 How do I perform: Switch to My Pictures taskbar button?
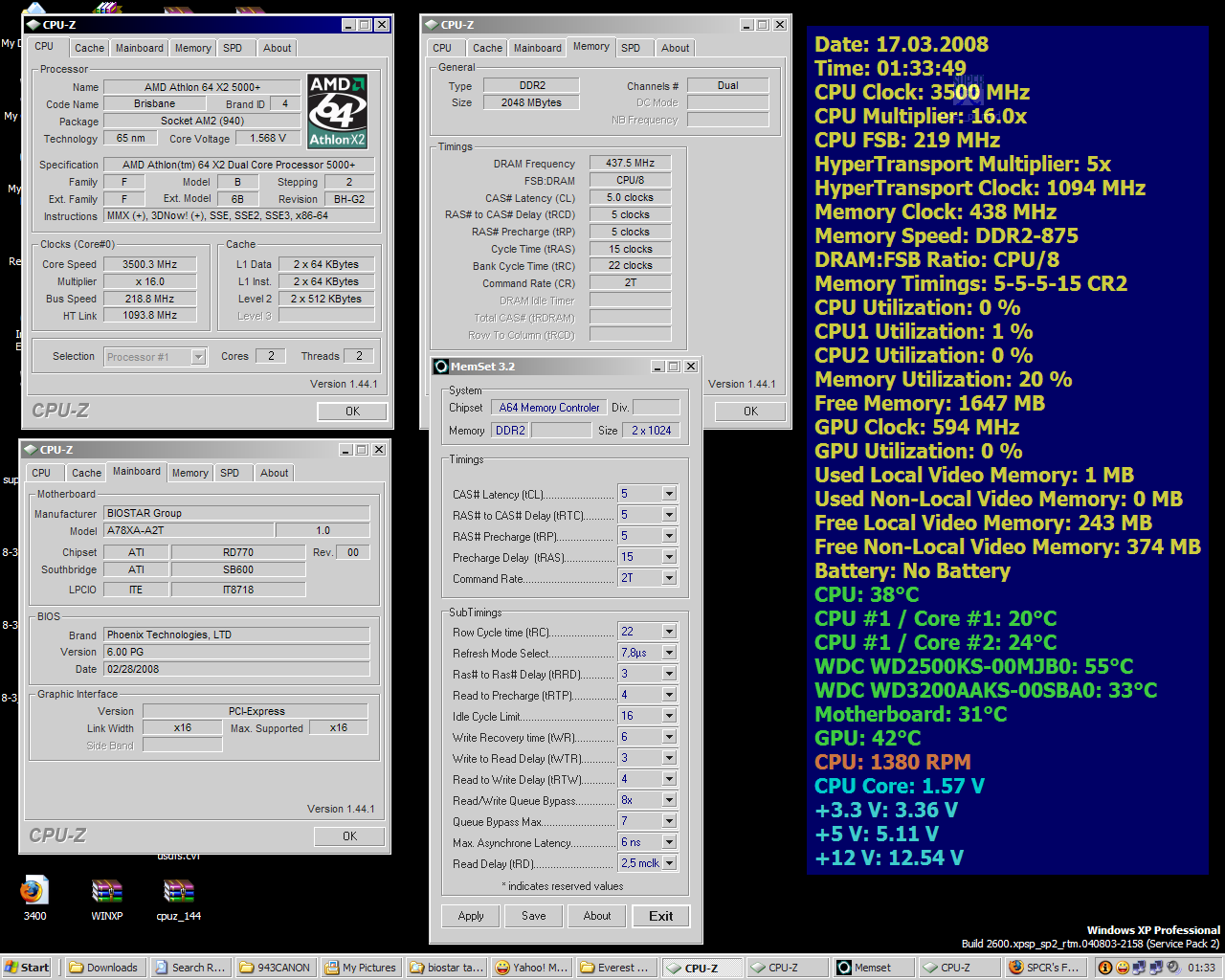click(361, 968)
